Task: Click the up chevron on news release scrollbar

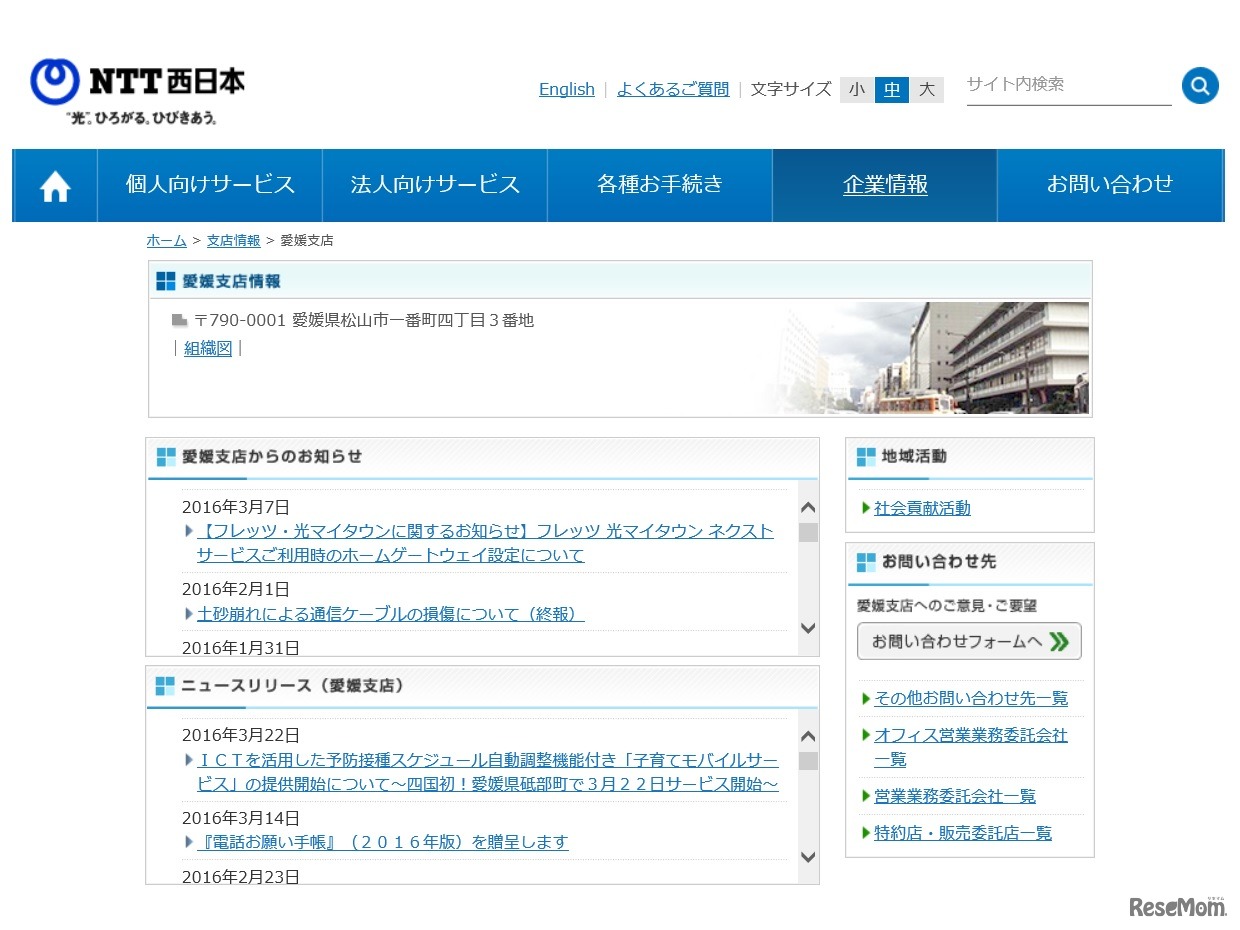Action: (807, 735)
